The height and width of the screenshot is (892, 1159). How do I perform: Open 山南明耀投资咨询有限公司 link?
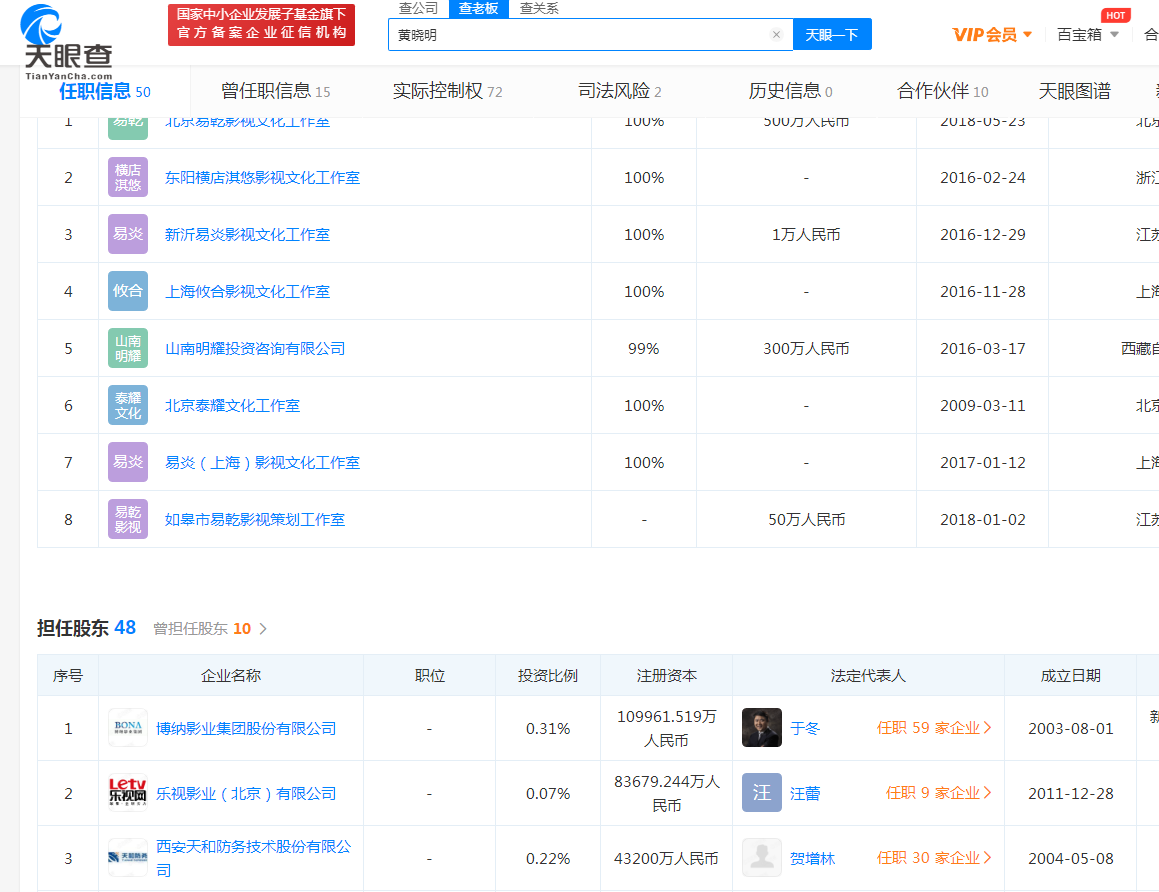(255, 348)
